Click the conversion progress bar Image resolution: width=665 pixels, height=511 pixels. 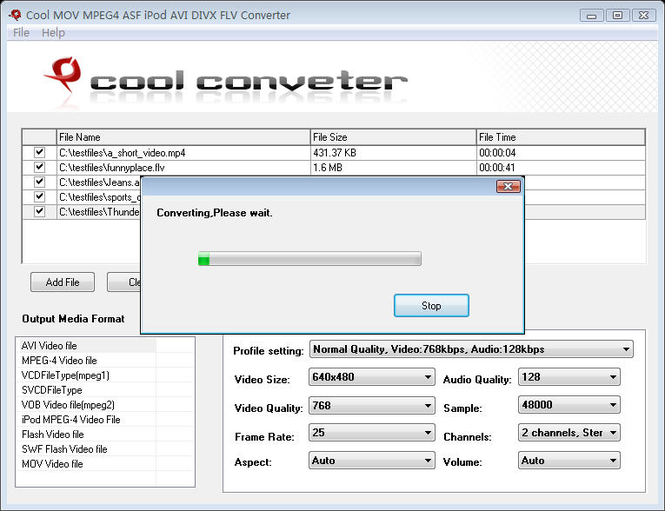pos(310,259)
